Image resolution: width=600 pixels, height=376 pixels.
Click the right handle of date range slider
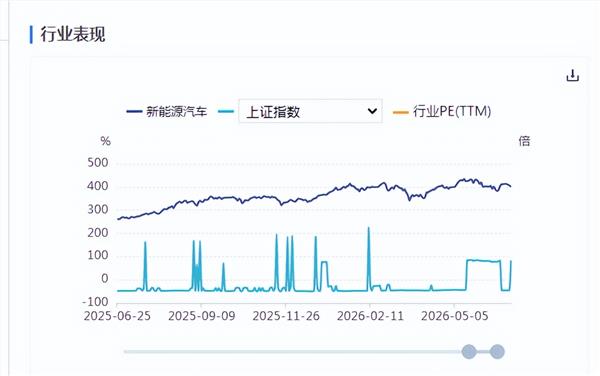tap(497, 351)
